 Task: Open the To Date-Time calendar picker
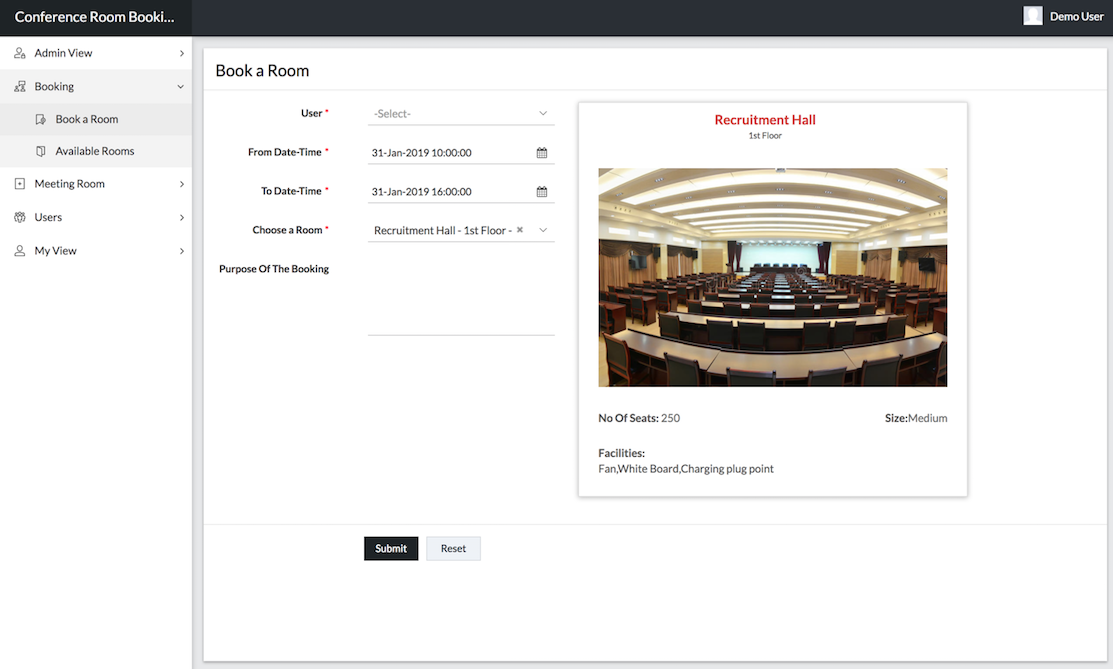point(542,192)
